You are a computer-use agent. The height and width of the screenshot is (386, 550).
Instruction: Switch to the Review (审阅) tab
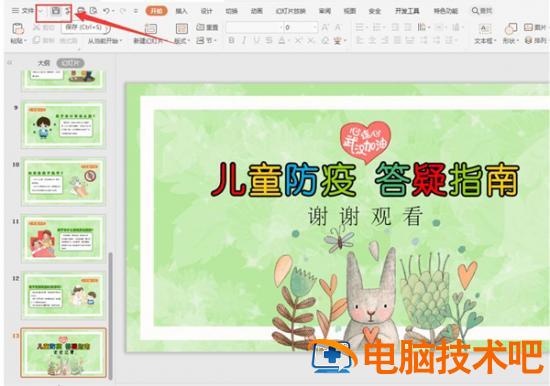point(324,11)
